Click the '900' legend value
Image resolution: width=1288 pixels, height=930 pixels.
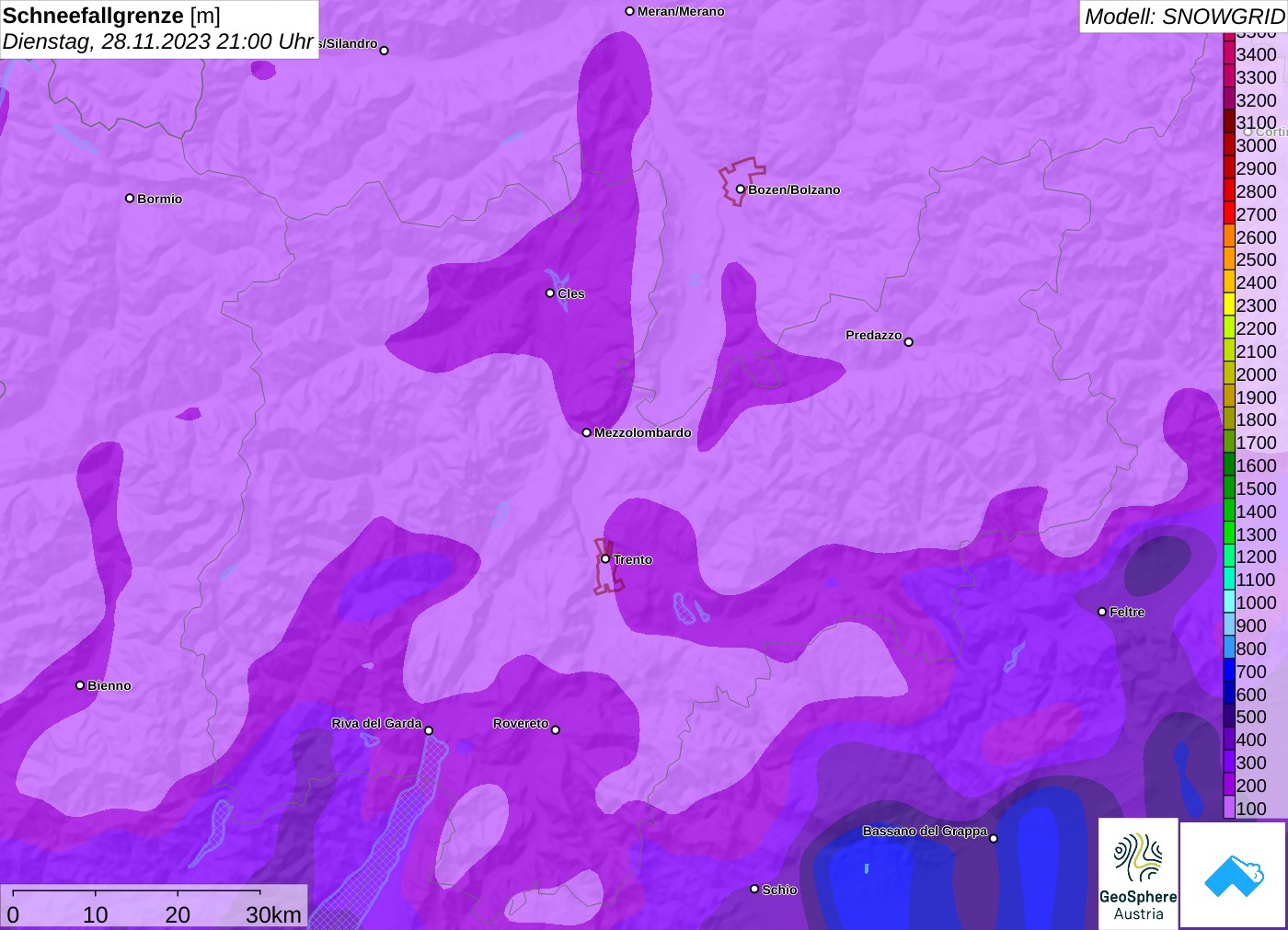point(1251,626)
